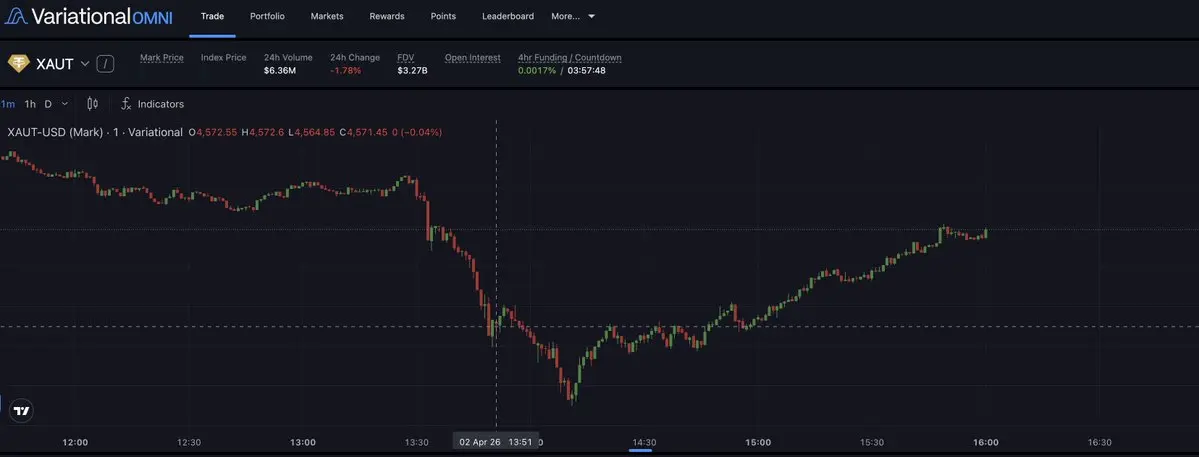Select the 1m timeframe
This screenshot has height=457, width=1199.
[x=8, y=104]
